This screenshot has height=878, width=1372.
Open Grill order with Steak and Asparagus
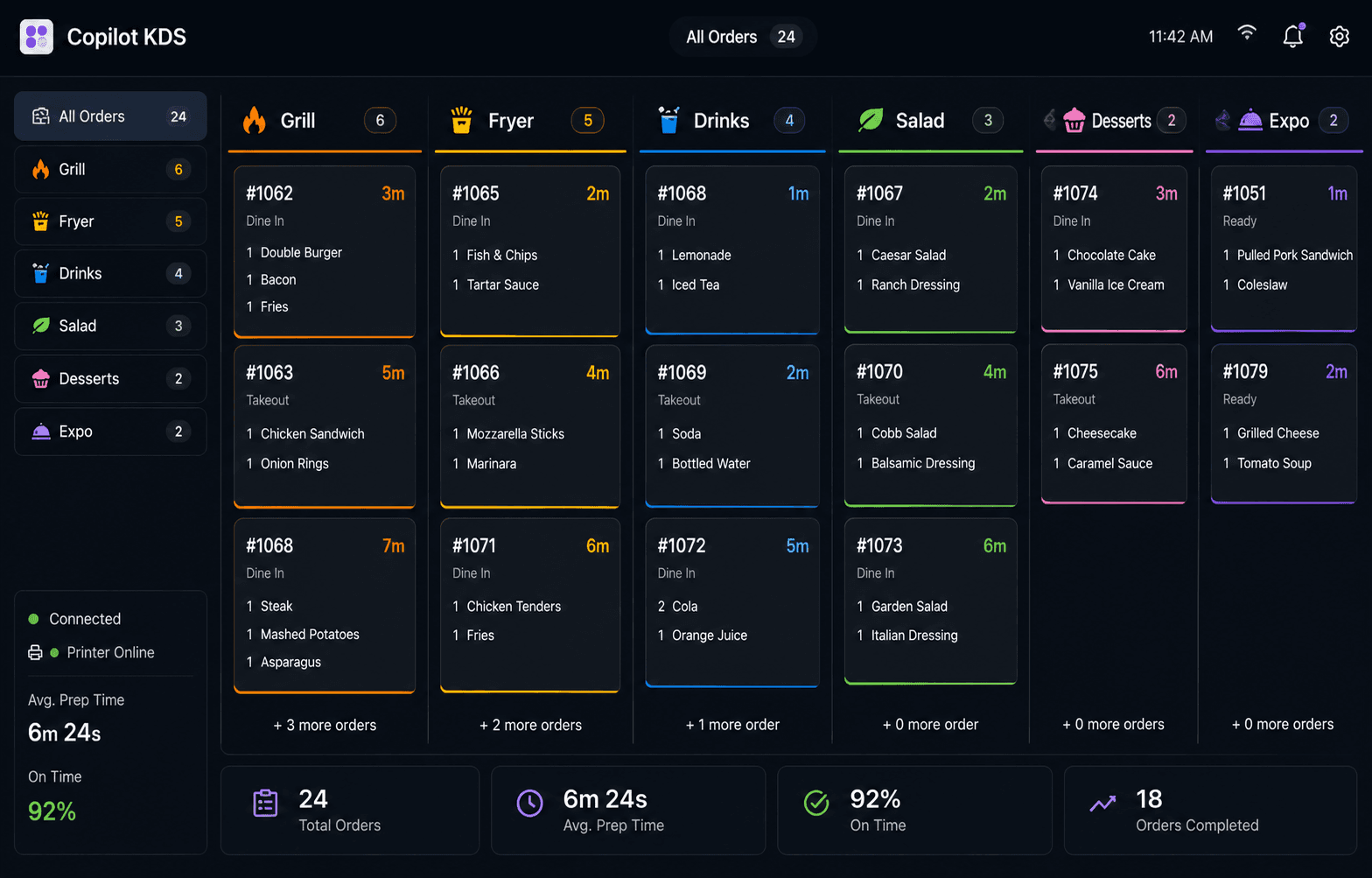click(x=325, y=606)
